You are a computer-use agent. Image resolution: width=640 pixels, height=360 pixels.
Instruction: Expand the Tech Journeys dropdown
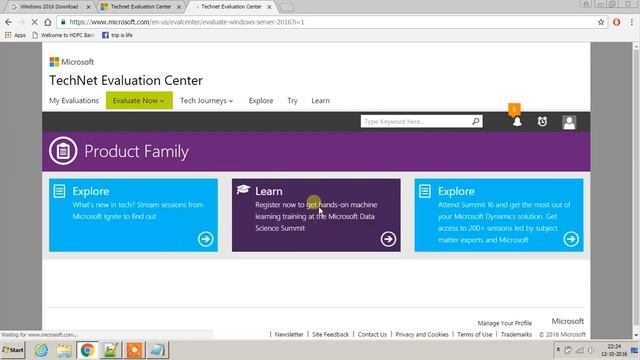[207, 100]
